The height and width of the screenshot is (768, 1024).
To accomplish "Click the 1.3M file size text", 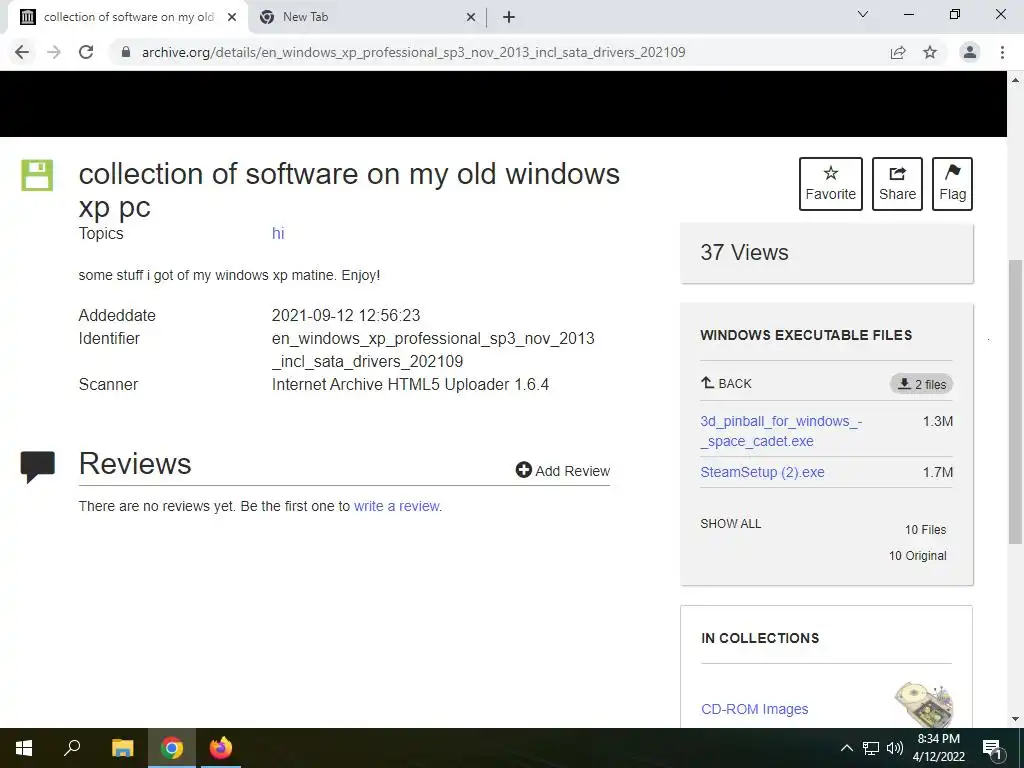I will [938, 421].
